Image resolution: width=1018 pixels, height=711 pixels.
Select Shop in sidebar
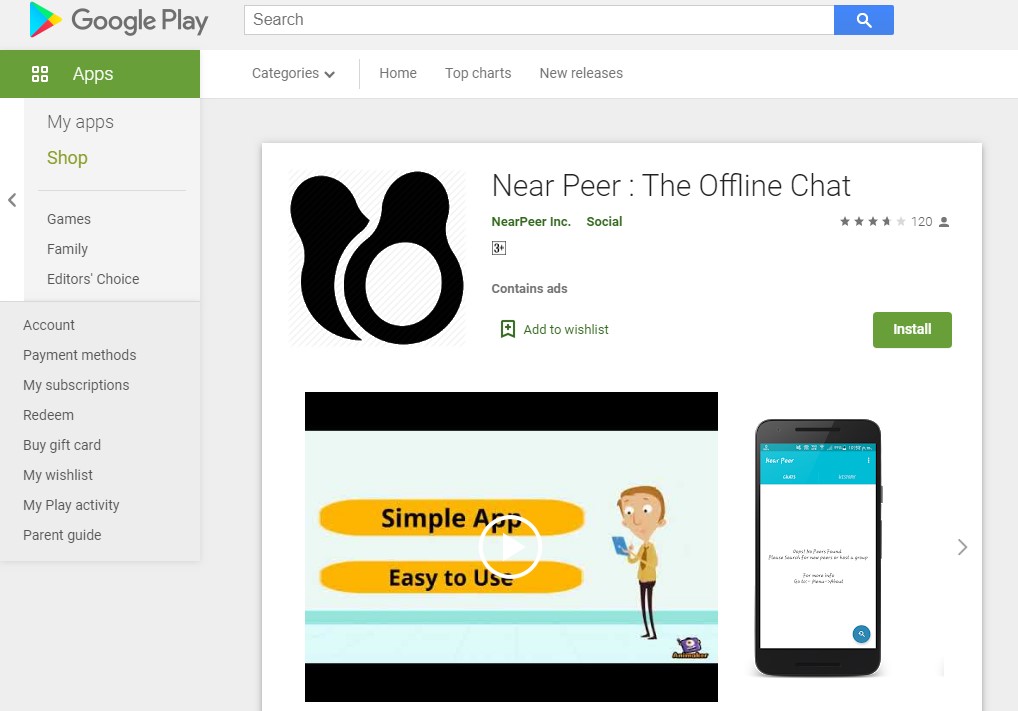click(67, 158)
